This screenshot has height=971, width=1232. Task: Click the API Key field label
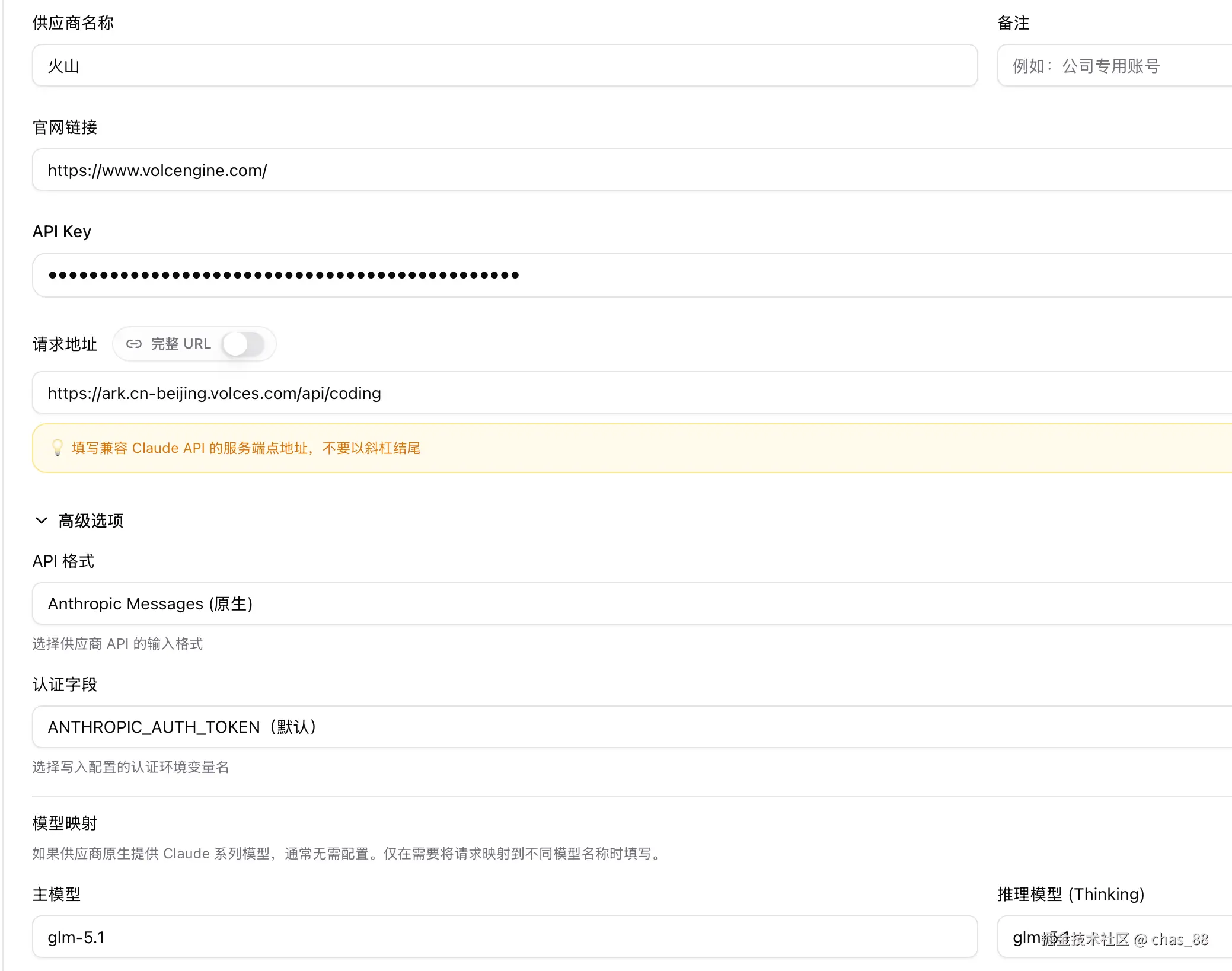[x=62, y=231]
